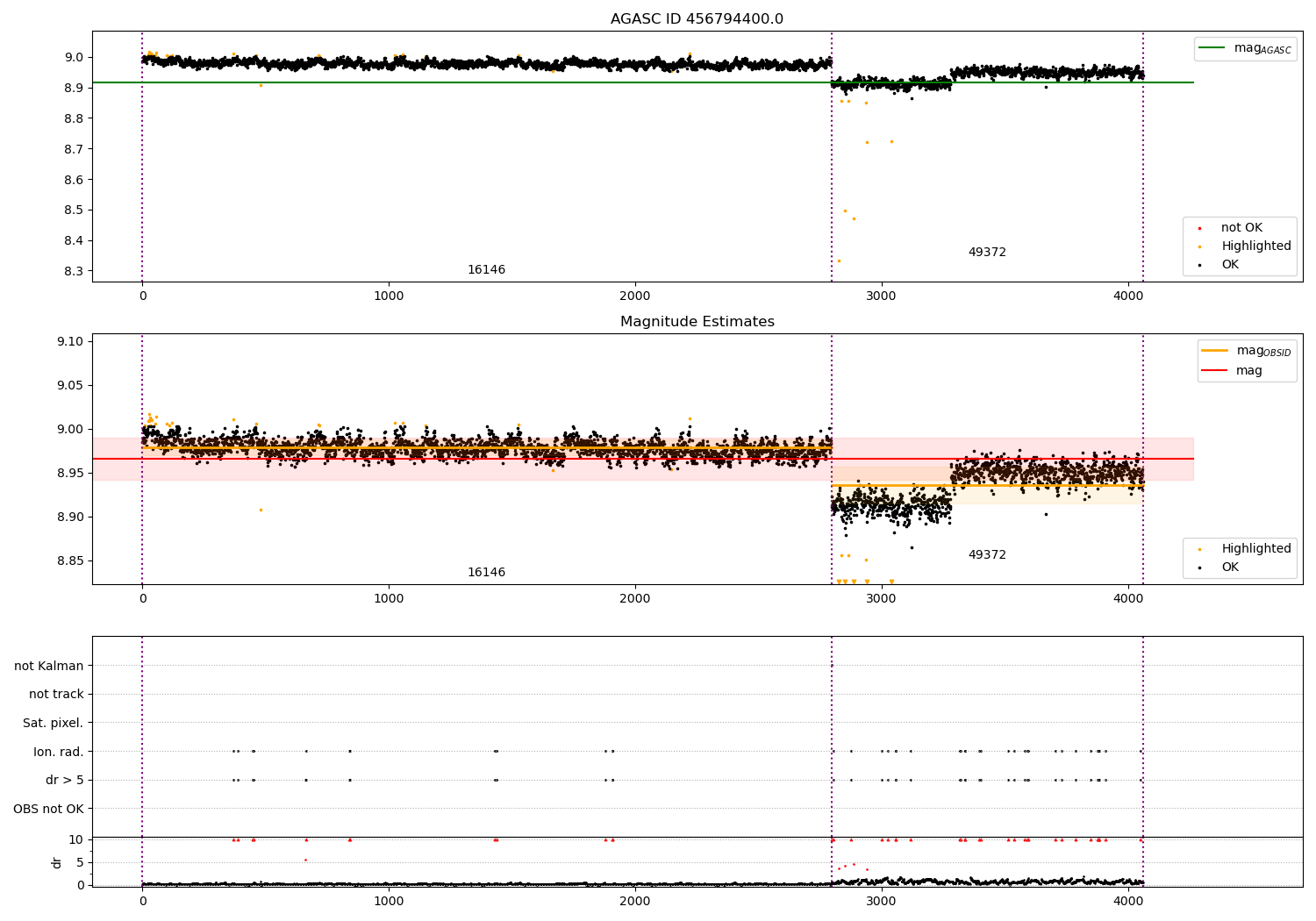This screenshot has width=1316, height=921.
Task: Click the "dr > 5" row label
Action: coord(64,781)
